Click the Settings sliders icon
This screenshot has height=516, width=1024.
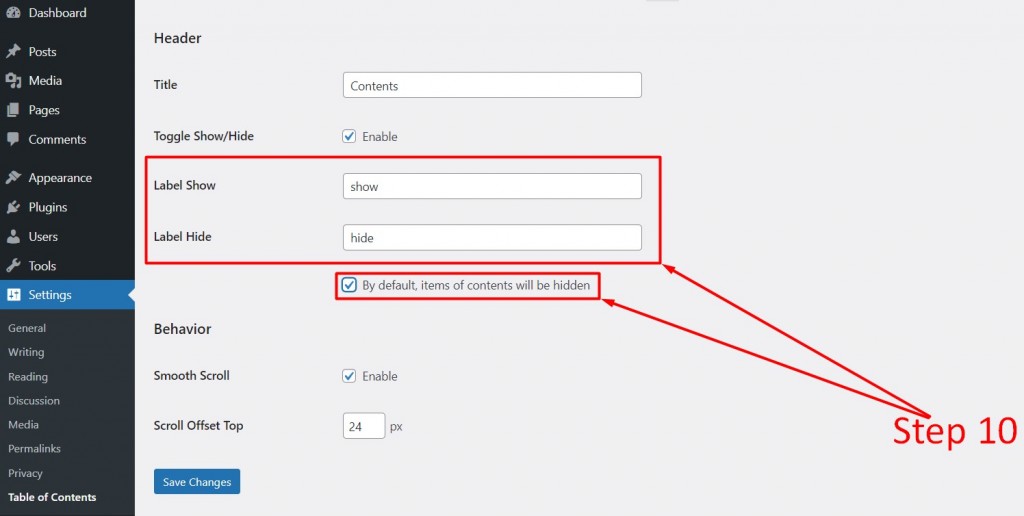coord(14,295)
